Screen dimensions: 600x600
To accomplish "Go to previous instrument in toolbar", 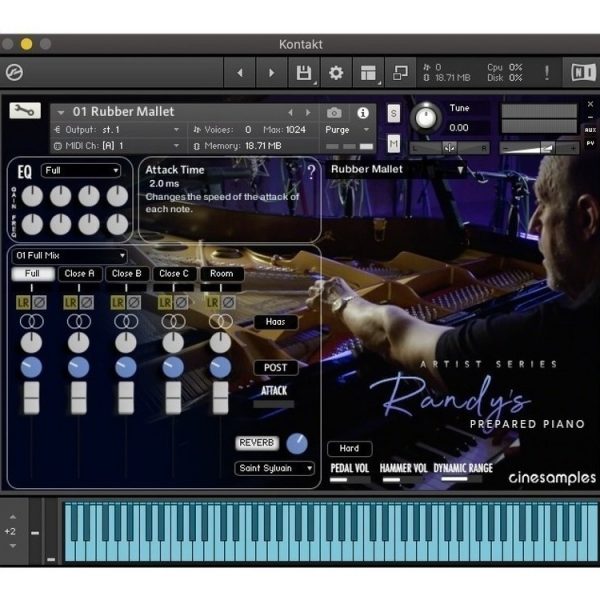I will pos(240,73).
